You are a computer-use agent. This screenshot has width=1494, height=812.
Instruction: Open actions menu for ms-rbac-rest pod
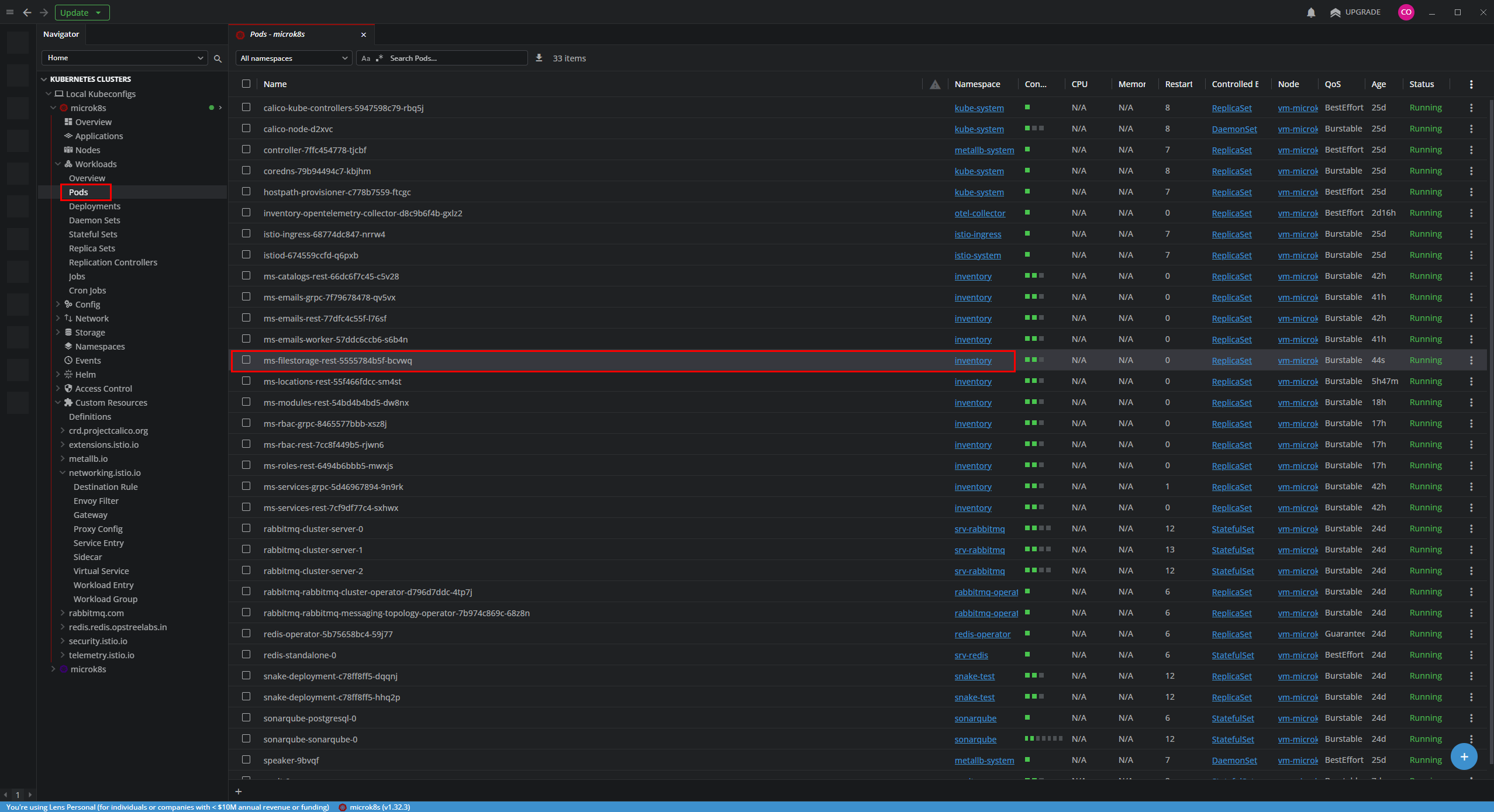pos(1471,444)
